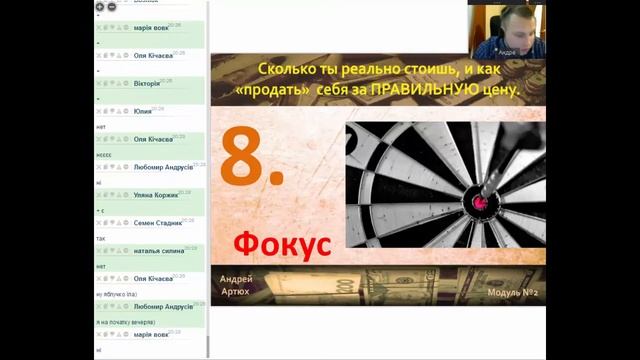Decrease chat font size with minus button
The image size is (640, 360).
tap(111, 7)
